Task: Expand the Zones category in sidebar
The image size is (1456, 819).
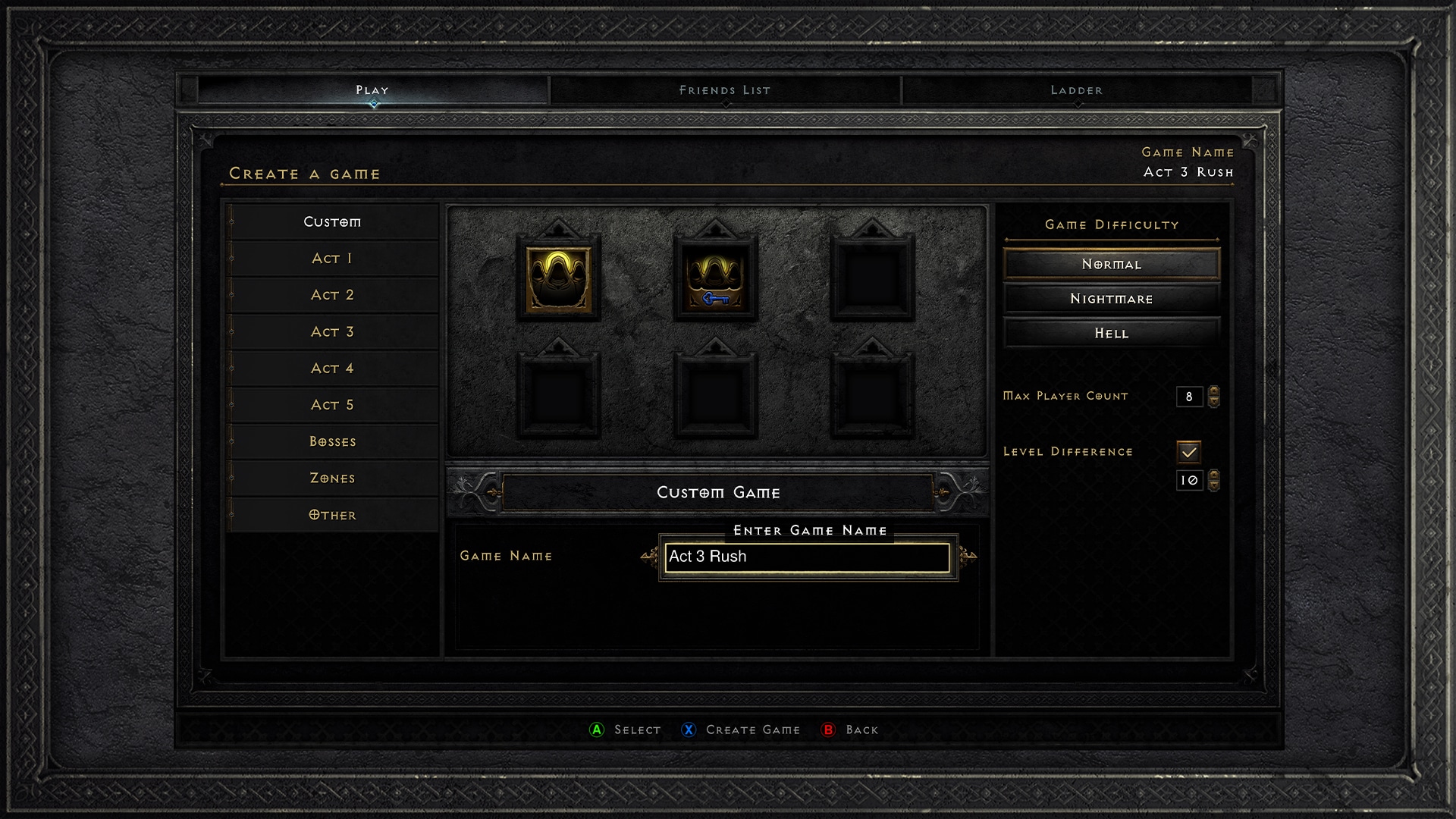Action: [x=332, y=477]
